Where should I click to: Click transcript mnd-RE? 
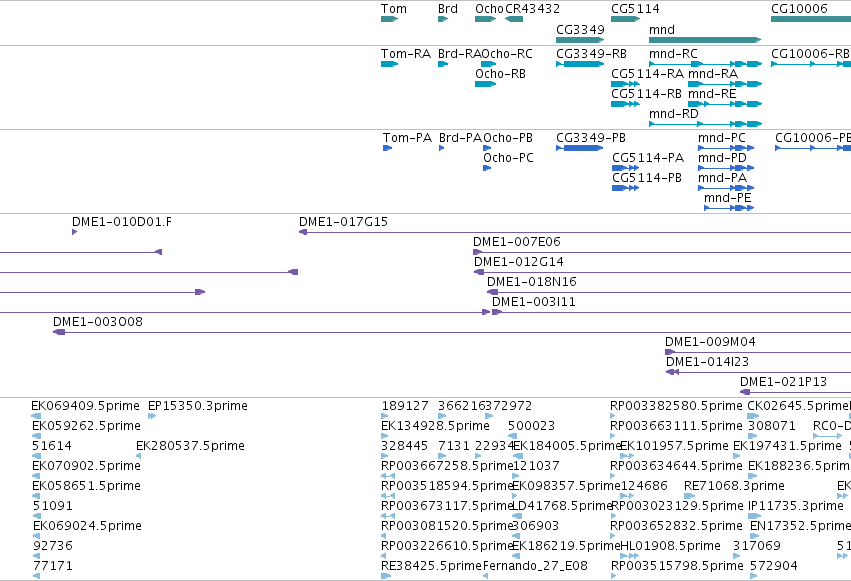[725, 104]
